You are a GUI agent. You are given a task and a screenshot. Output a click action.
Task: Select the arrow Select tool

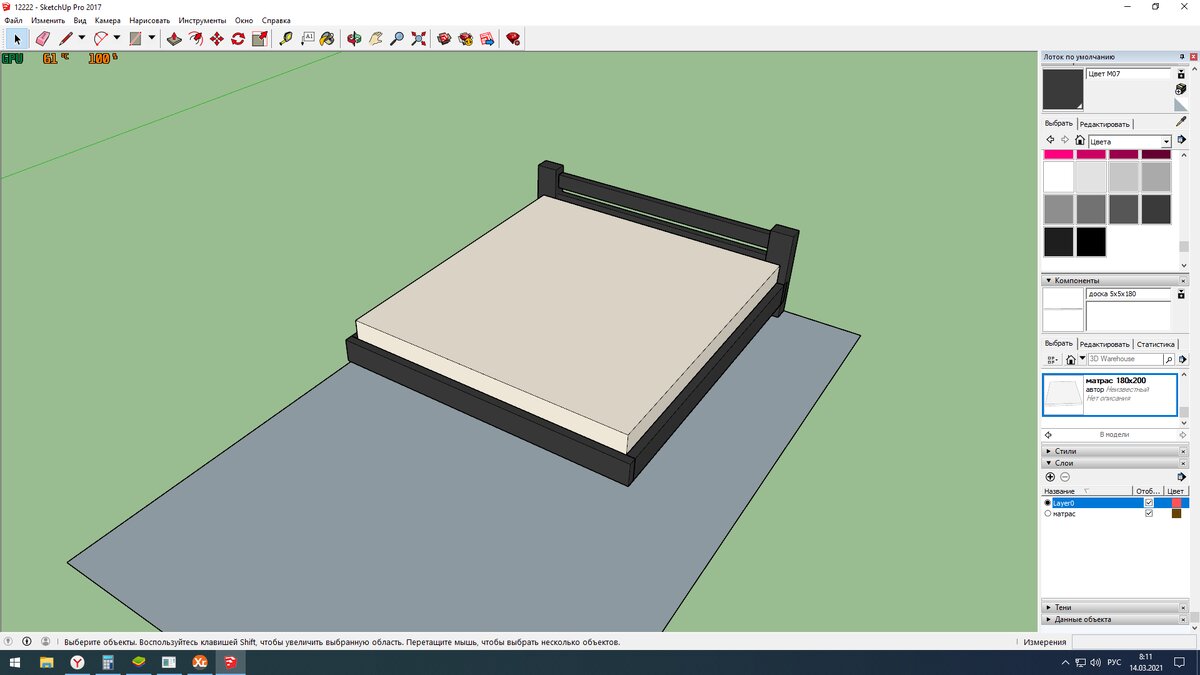click(x=17, y=39)
